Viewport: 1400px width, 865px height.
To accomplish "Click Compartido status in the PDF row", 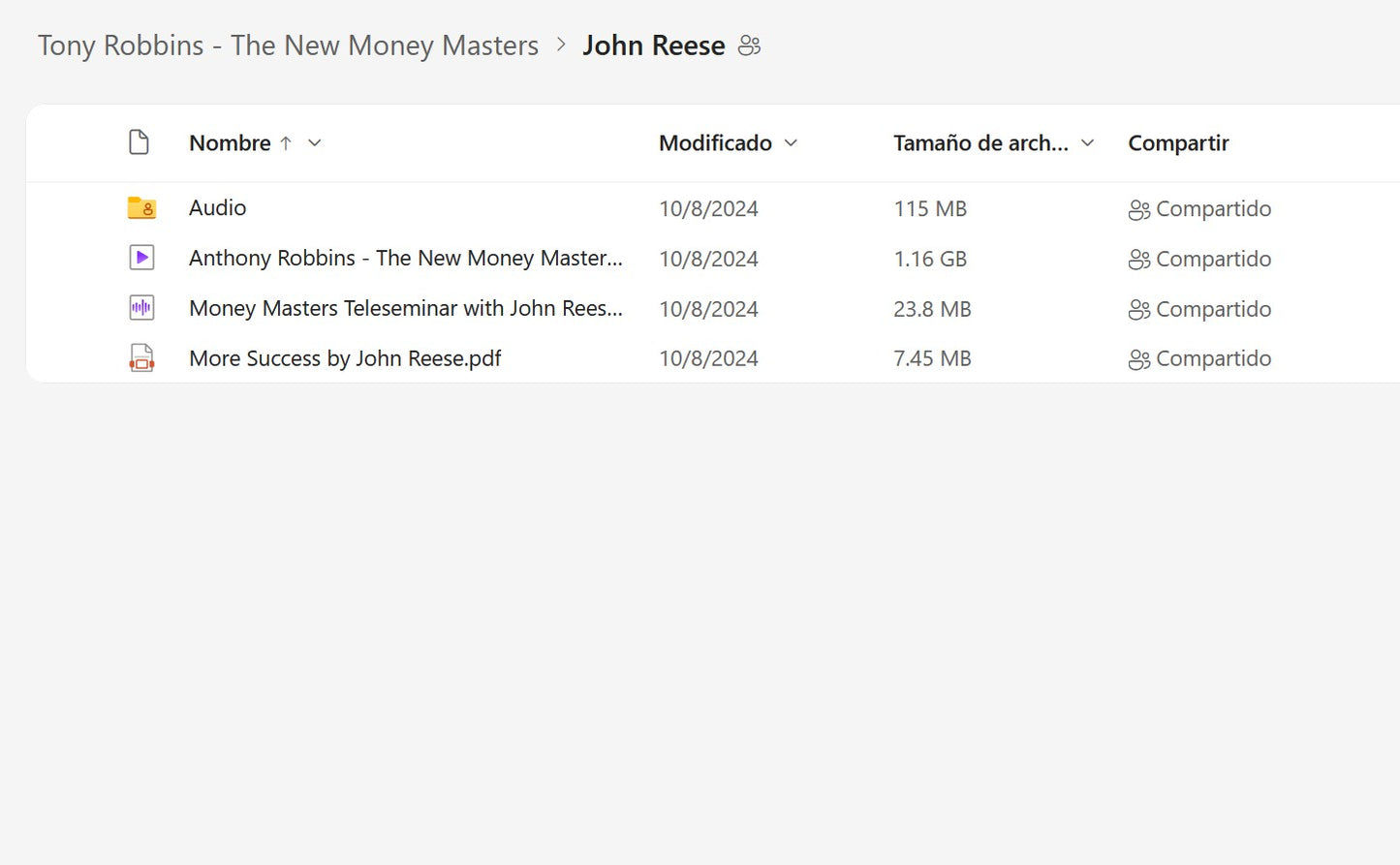I will click(1212, 358).
